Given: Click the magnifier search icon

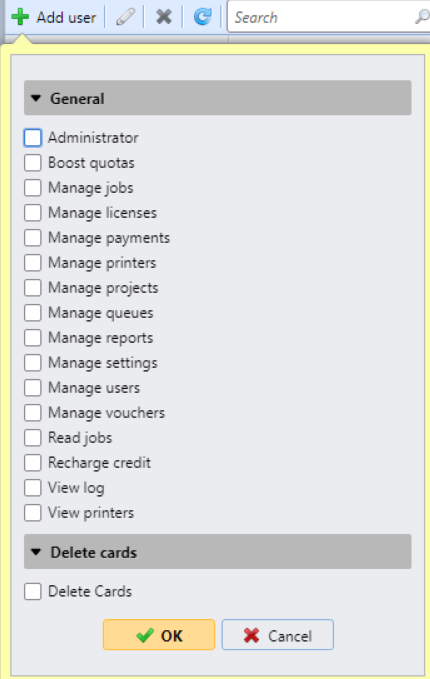Looking at the screenshot, I should click(x=422, y=17).
